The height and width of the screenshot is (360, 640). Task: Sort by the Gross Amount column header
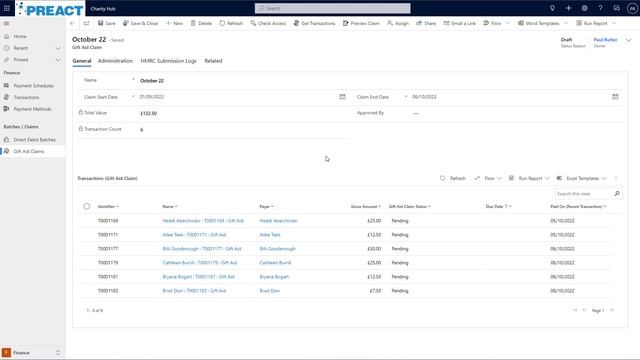point(366,207)
